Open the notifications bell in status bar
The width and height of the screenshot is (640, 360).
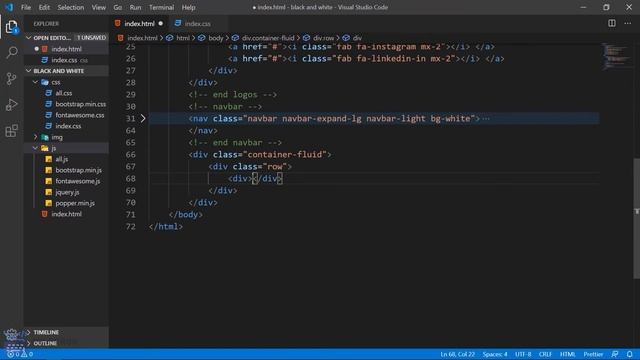(x=629, y=354)
